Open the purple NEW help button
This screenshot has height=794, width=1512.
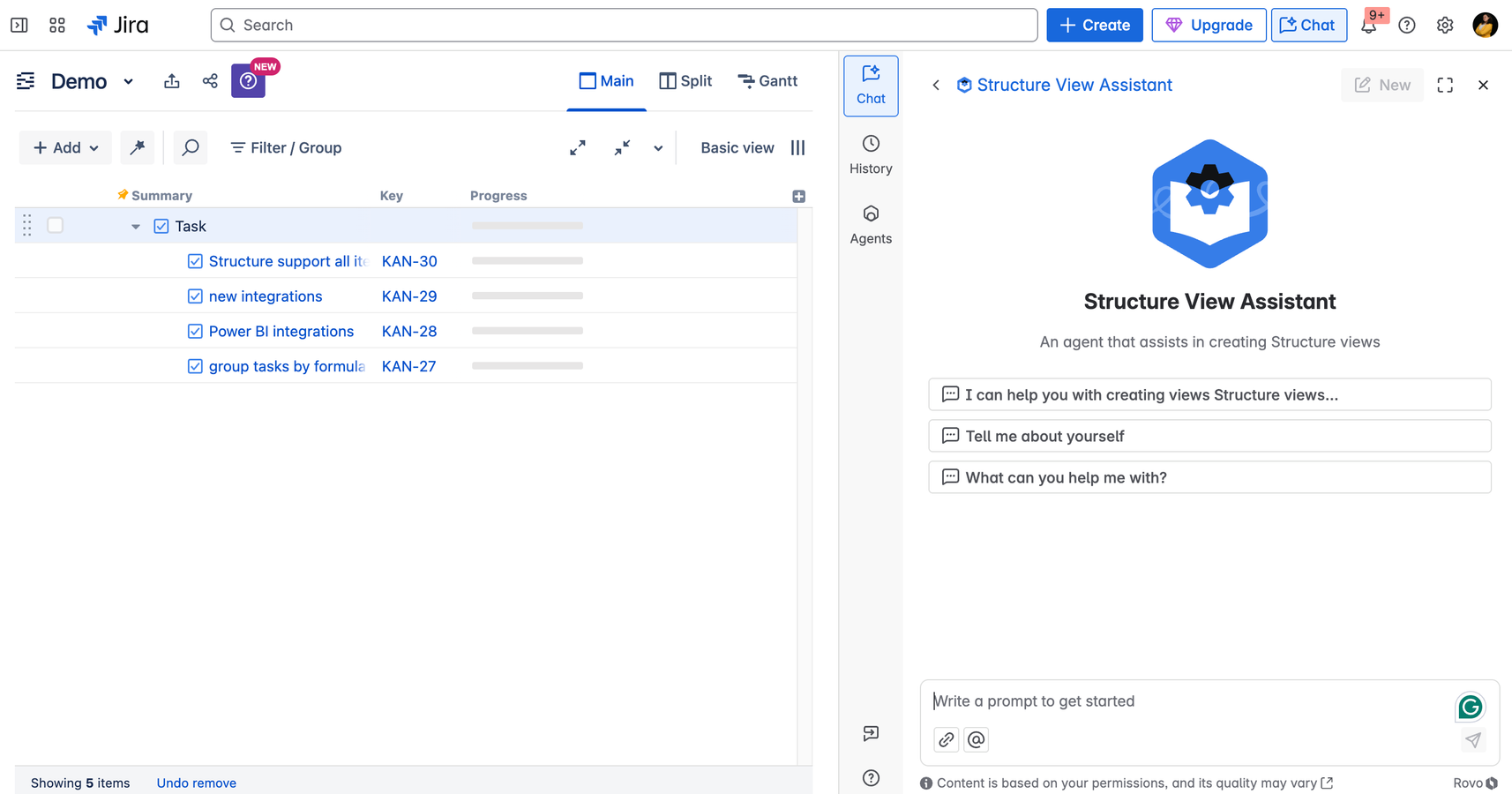coord(249,81)
